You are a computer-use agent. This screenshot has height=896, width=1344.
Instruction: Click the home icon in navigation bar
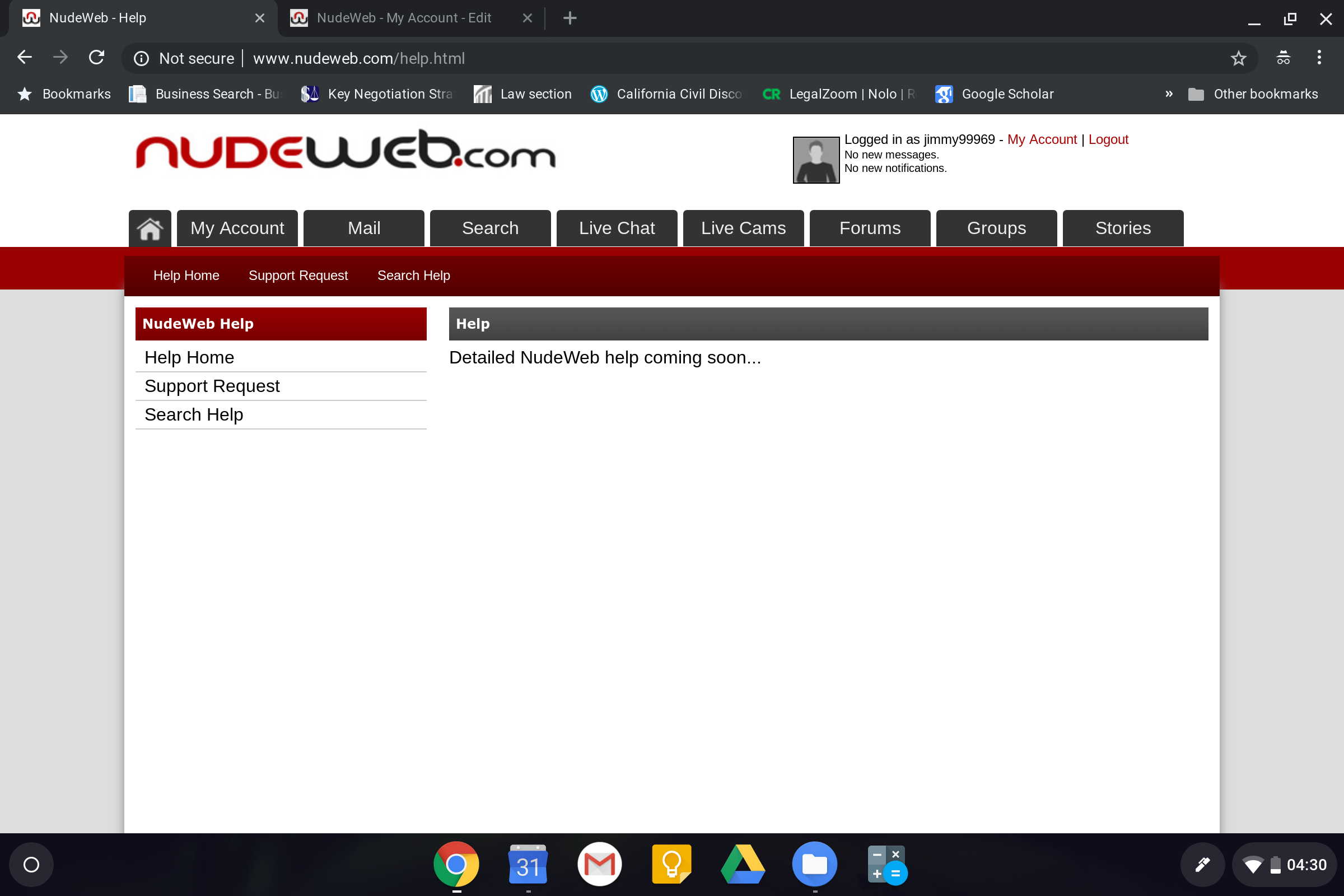click(x=150, y=228)
